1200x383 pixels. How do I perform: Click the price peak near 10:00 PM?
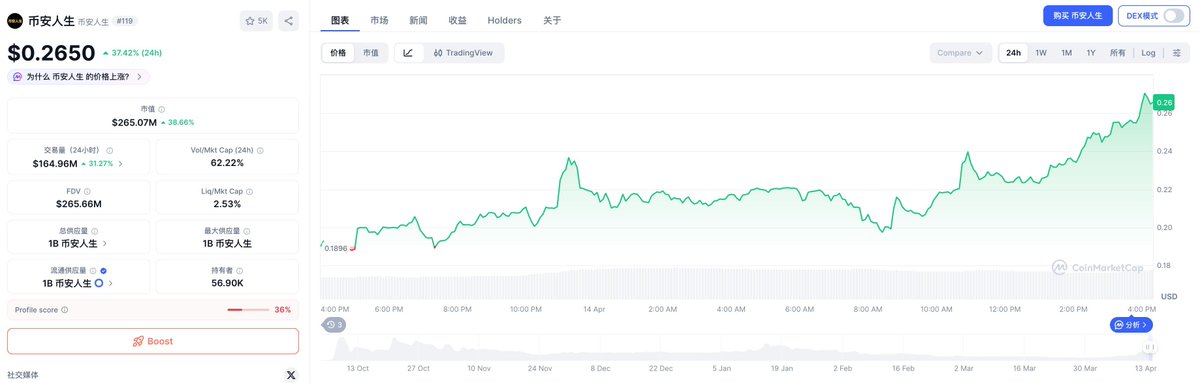click(569, 158)
